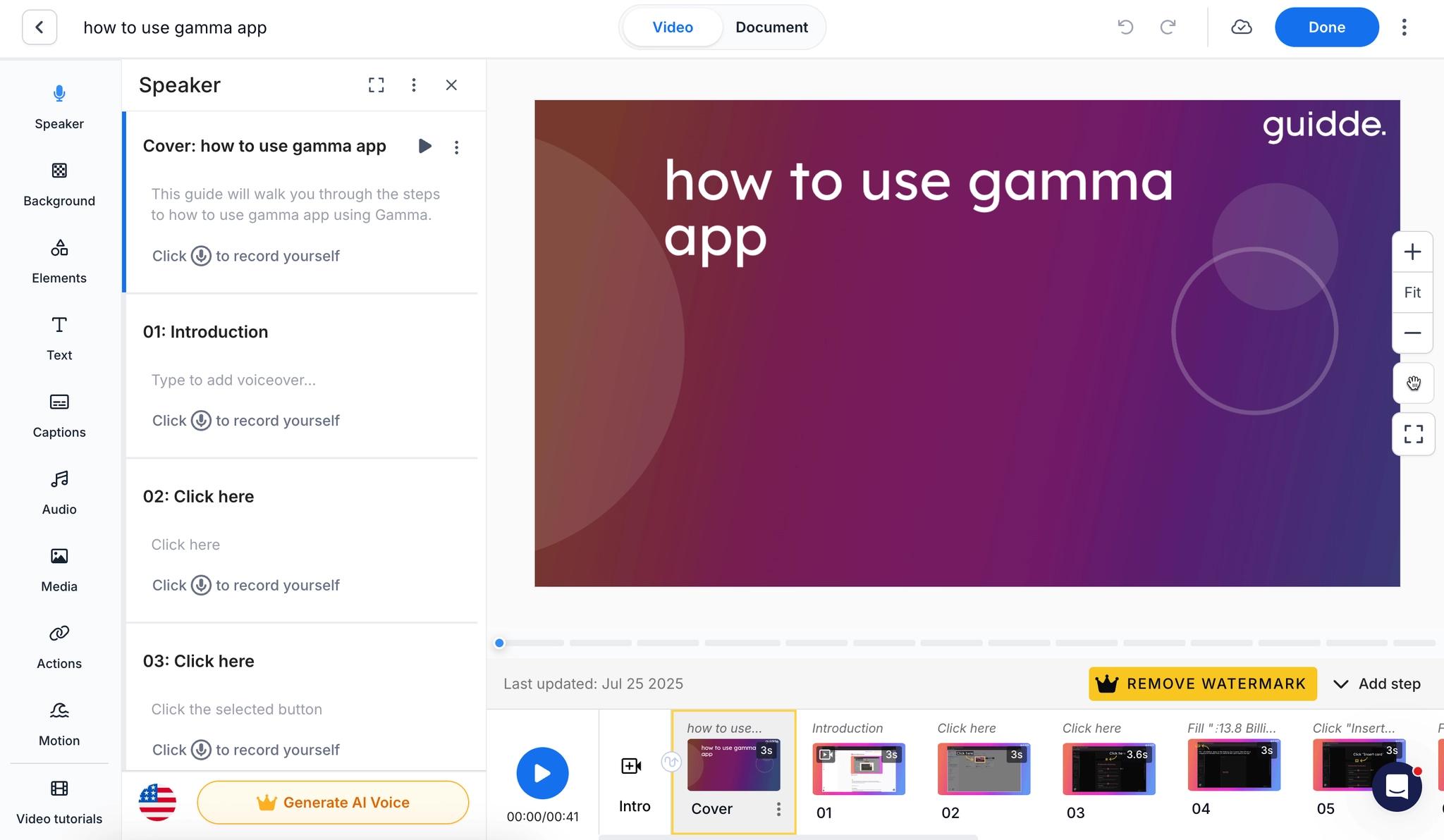This screenshot has height=840, width=1444.
Task: Expand the Speaker panel to fullscreen
Action: (x=377, y=85)
